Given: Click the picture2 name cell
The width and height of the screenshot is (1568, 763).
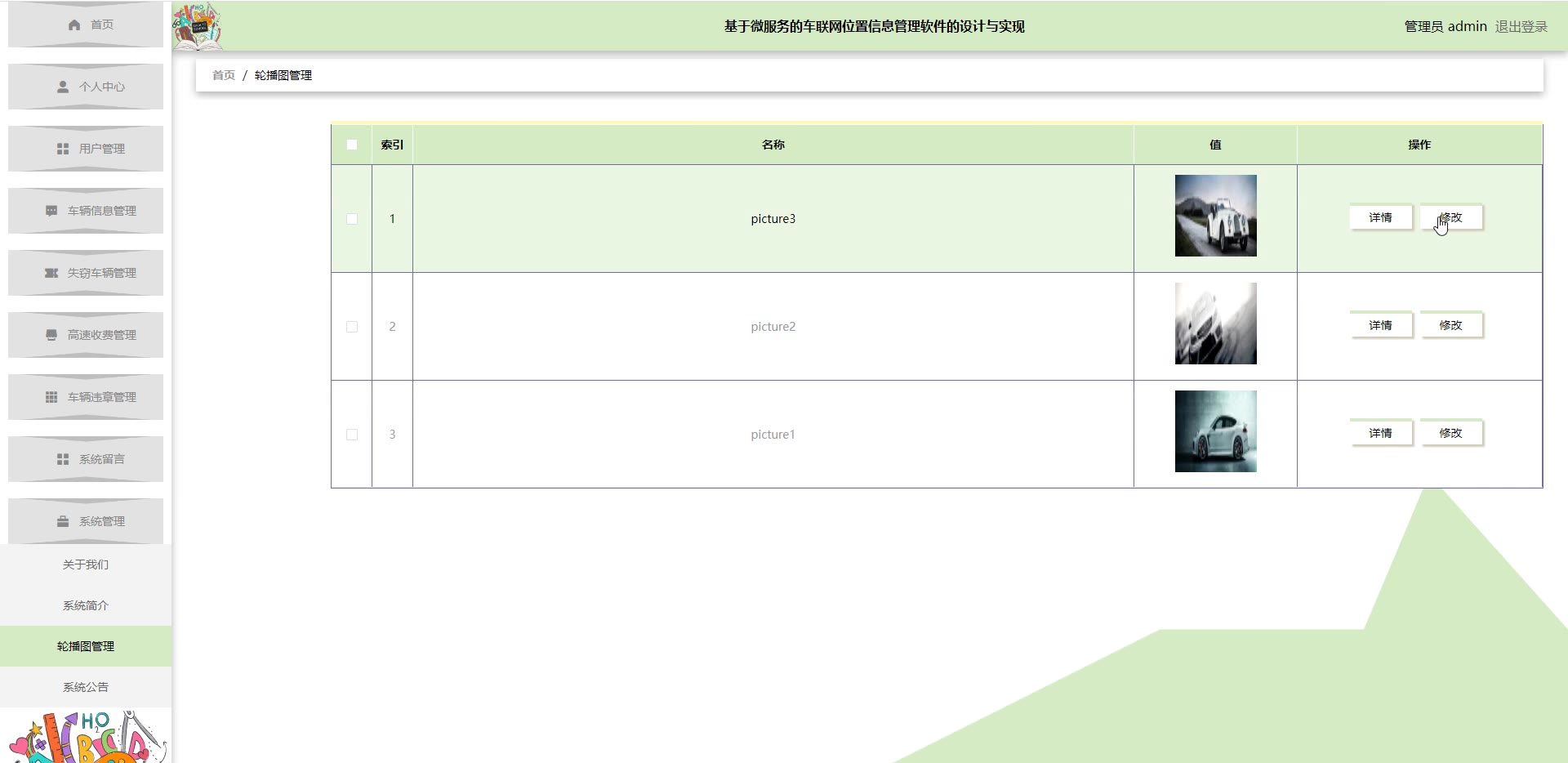Looking at the screenshot, I should click(x=773, y=327).
